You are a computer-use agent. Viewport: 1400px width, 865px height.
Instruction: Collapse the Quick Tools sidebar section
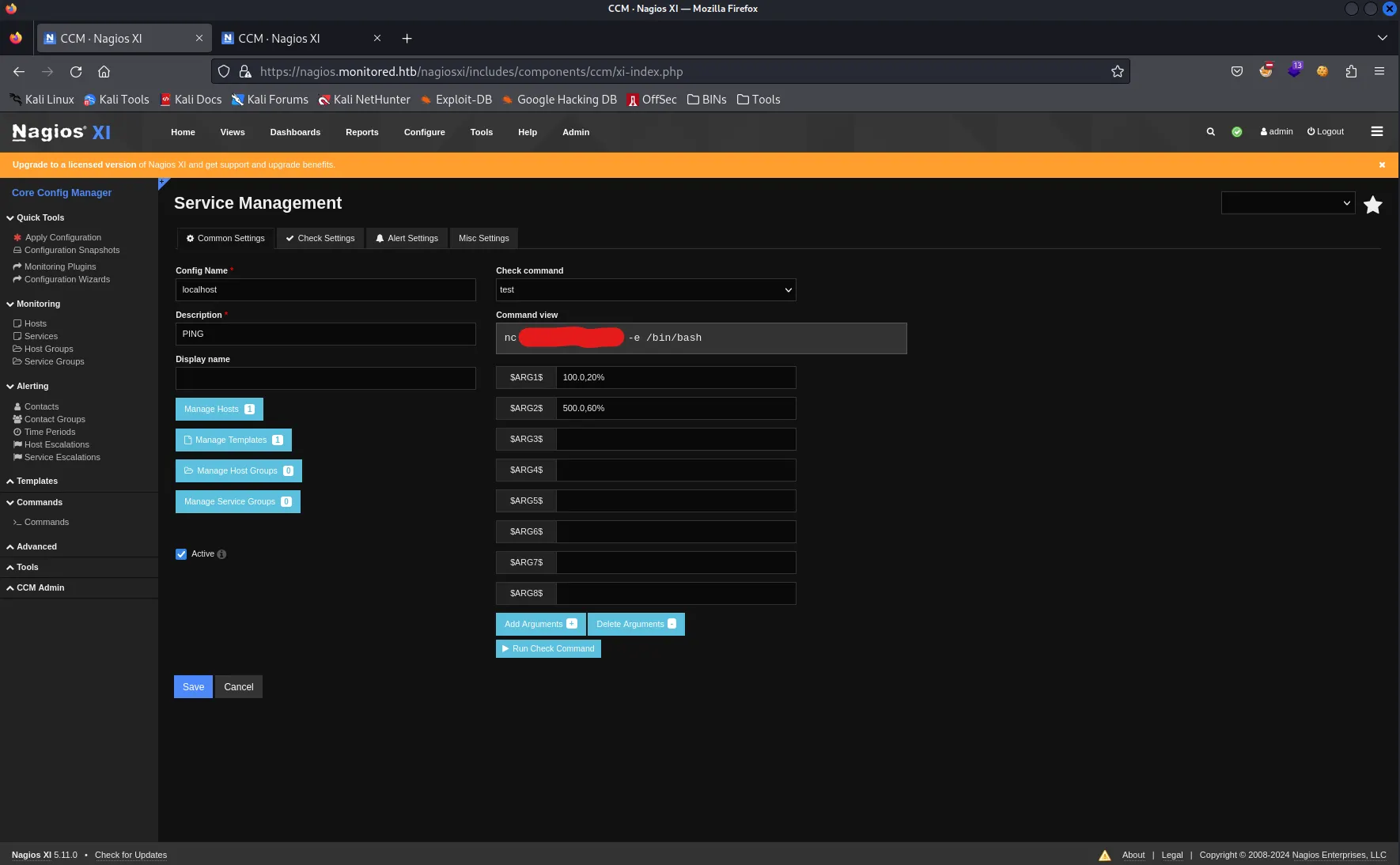tap(40, 218)
